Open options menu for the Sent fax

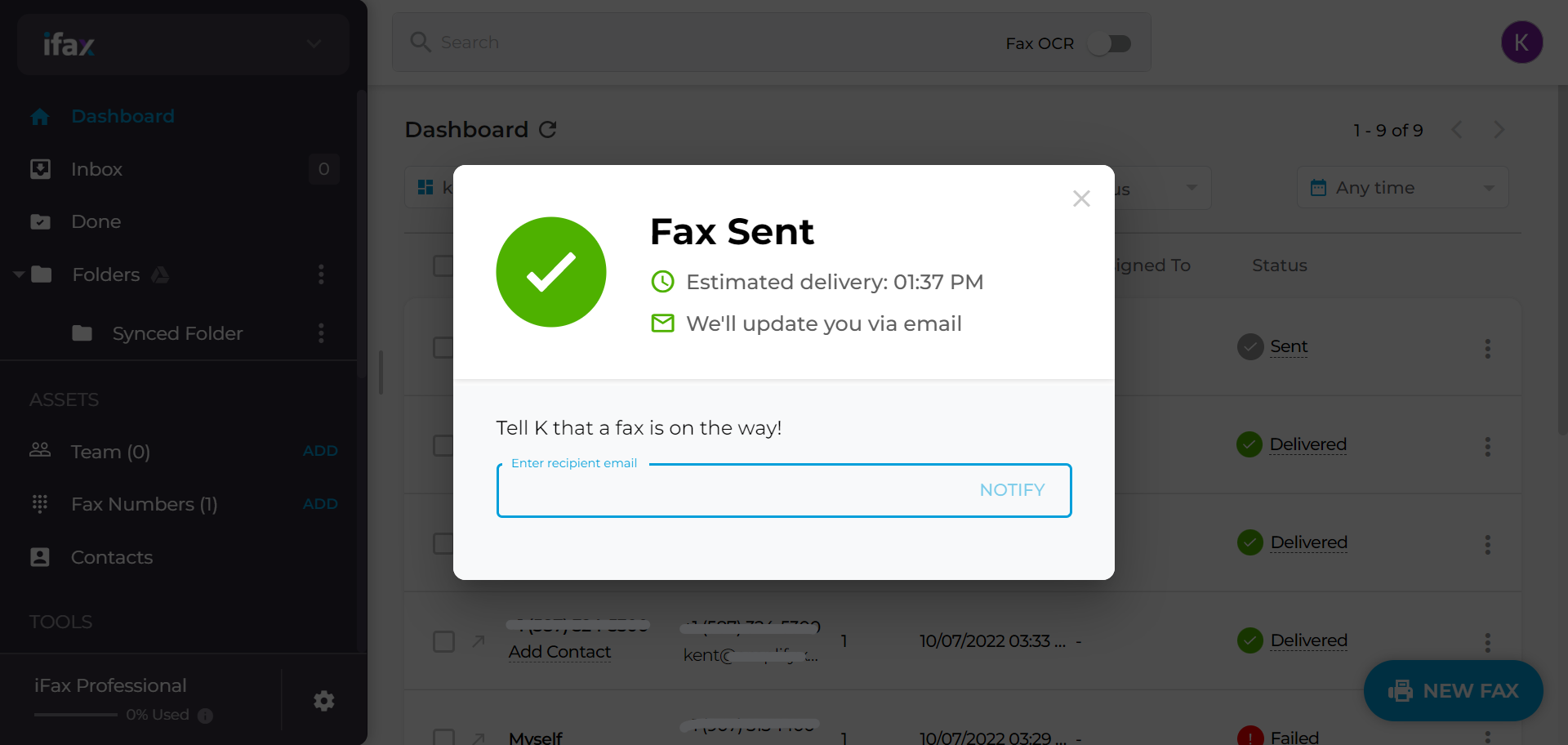[x=1487, y=349]
